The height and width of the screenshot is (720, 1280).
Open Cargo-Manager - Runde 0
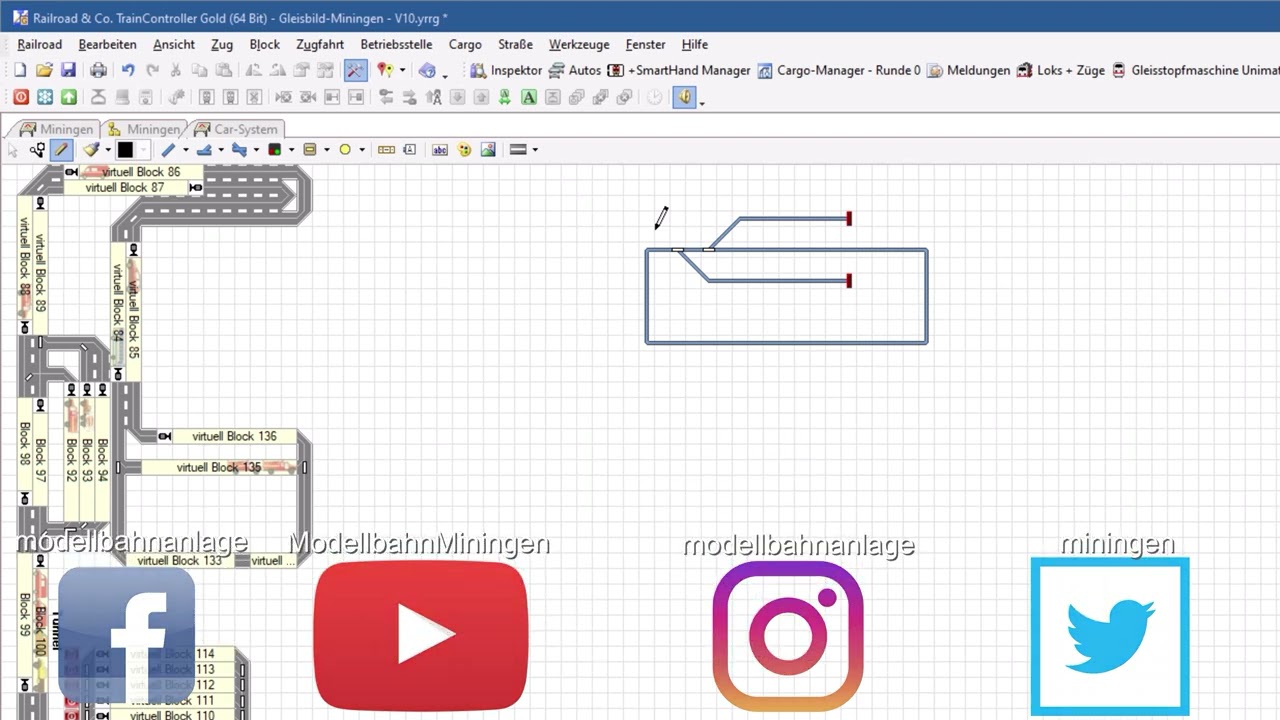[x=839, y=70]
